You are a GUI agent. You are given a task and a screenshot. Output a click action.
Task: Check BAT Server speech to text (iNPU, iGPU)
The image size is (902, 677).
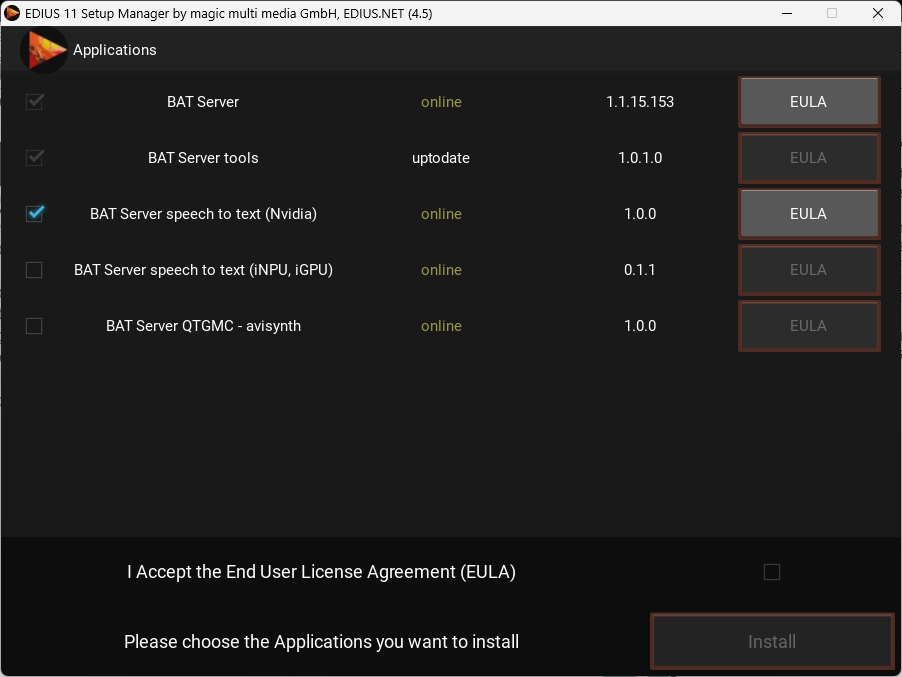pyautogui.click(x=35, y=270)
